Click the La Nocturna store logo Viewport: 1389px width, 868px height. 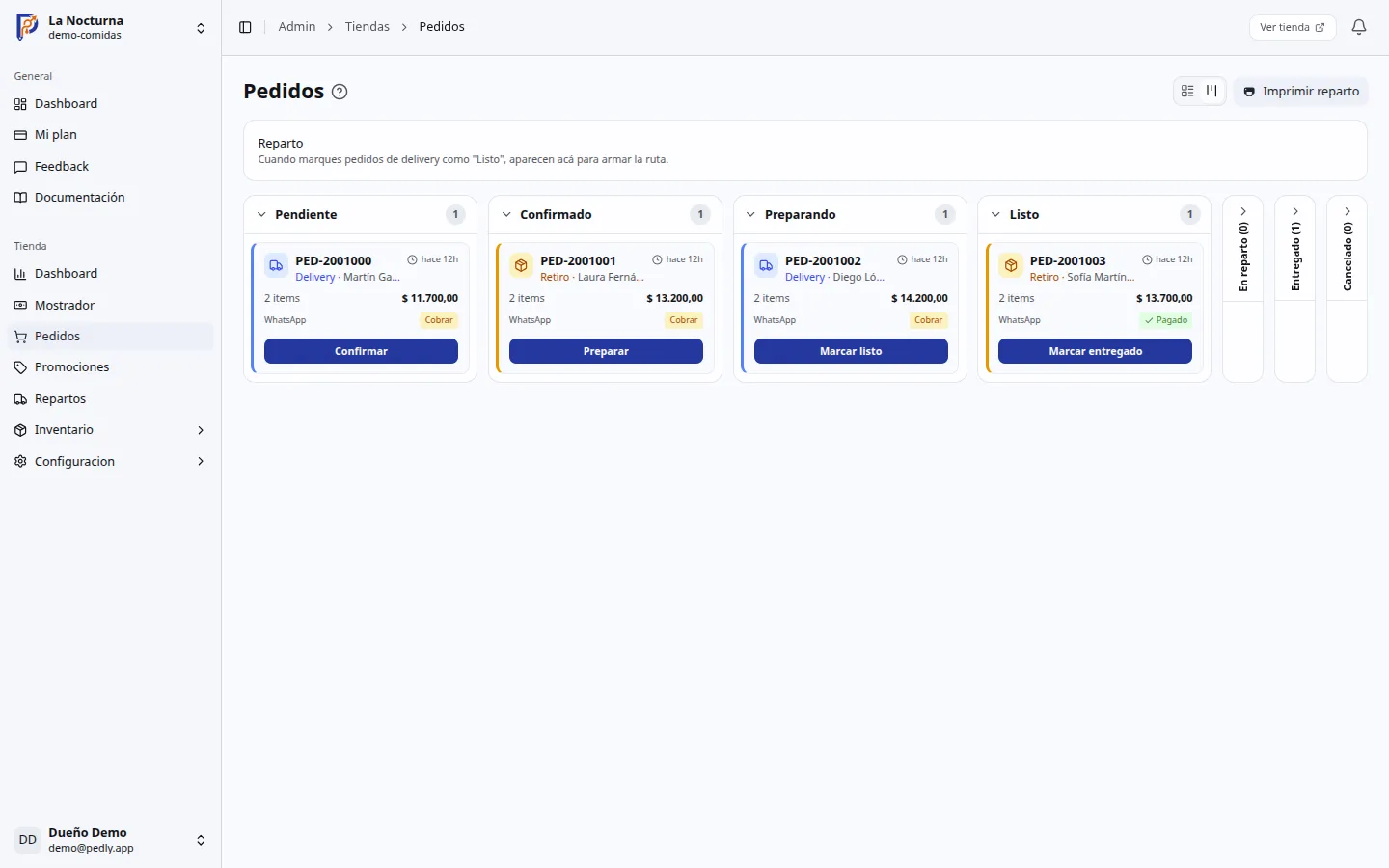pos(27,27)
